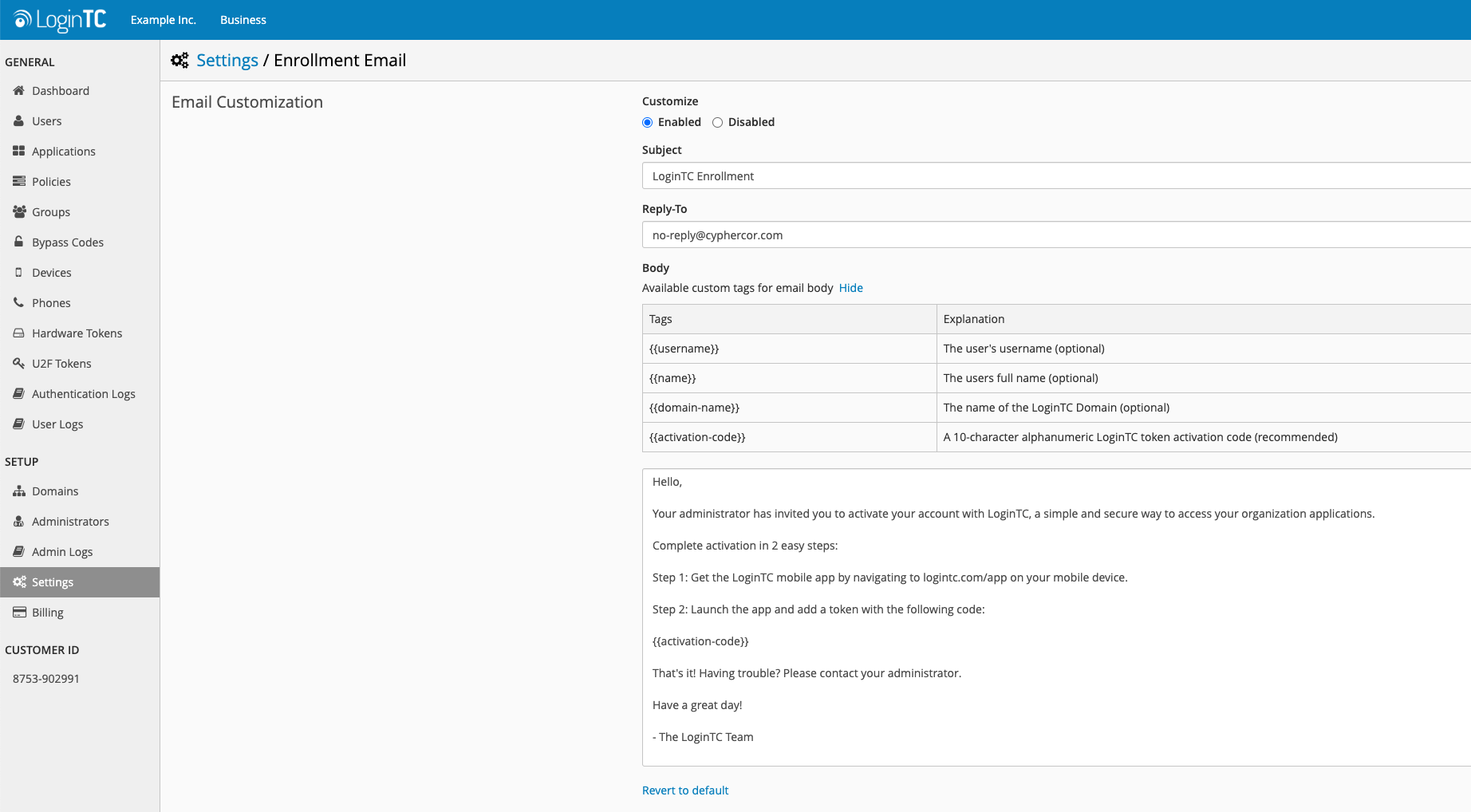This screenshot has height=812, width=1471.
Task: Click the {{domain-name}} tag cell
Action: tap(789, 408)
